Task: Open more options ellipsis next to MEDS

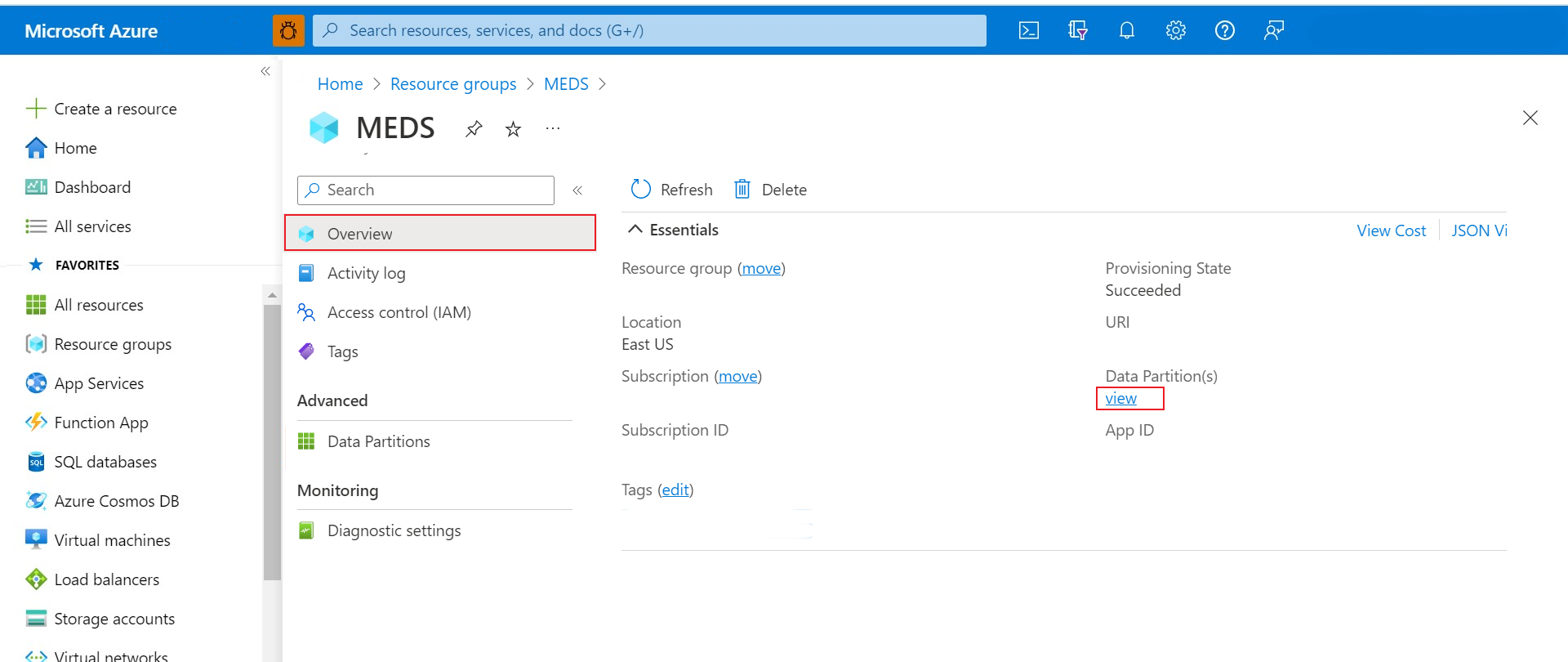Action: tap(553, 128)
